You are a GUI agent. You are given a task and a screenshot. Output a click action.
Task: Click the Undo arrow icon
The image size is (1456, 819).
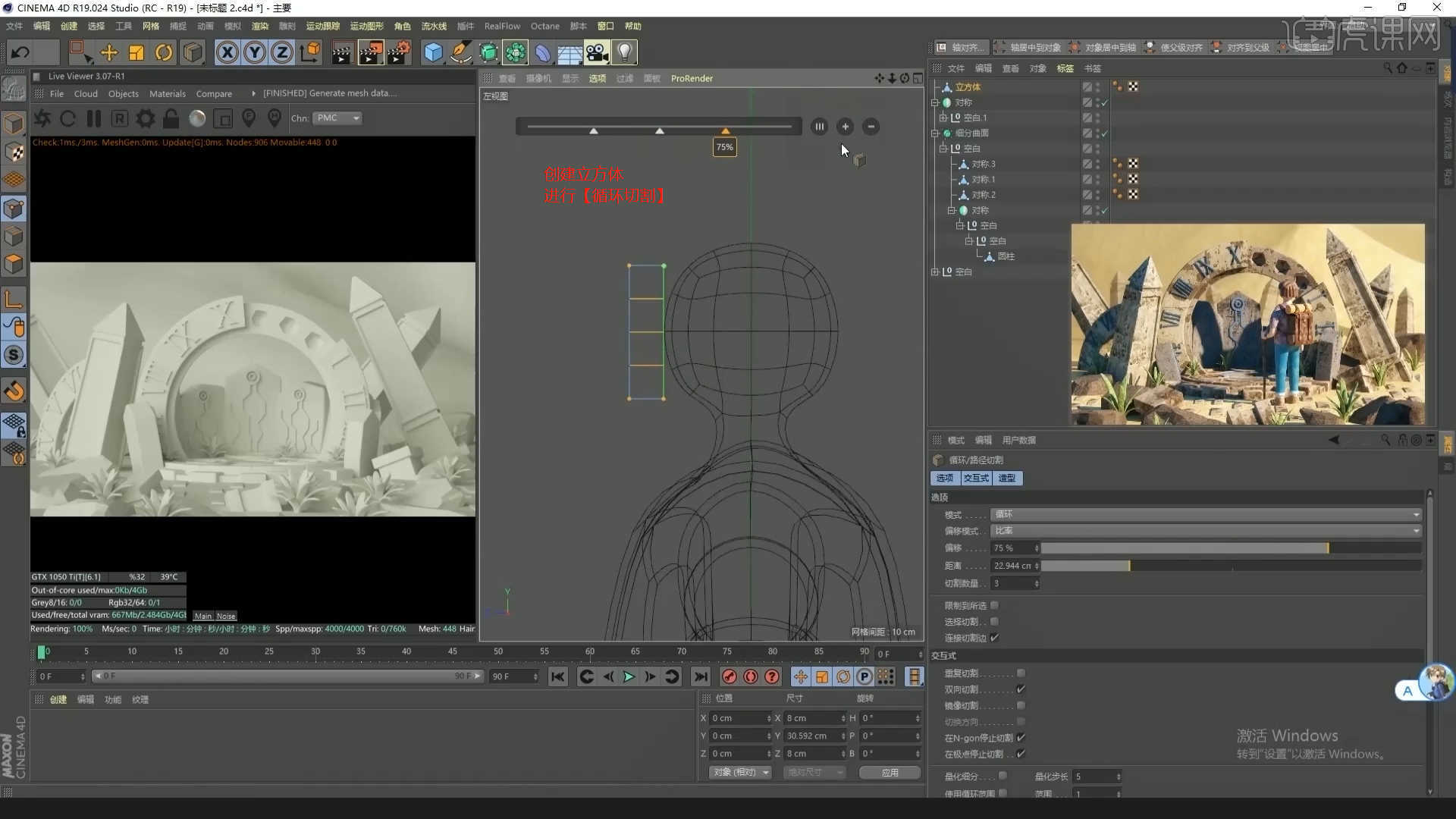coord(20,52)
